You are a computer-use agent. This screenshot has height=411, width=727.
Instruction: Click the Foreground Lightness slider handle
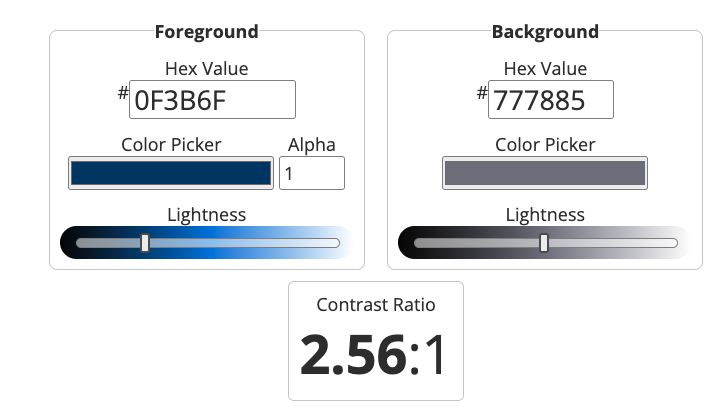coord(145,243)
